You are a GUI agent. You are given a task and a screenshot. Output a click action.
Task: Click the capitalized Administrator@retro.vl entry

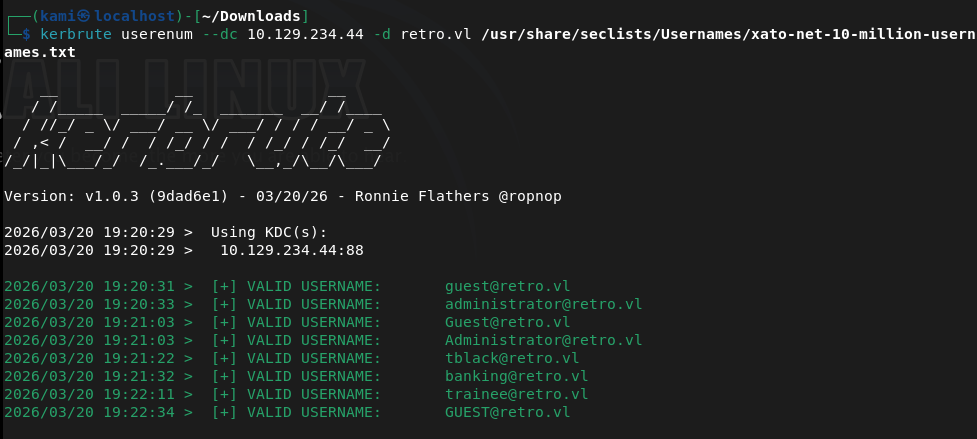click(x=543, y=340)
